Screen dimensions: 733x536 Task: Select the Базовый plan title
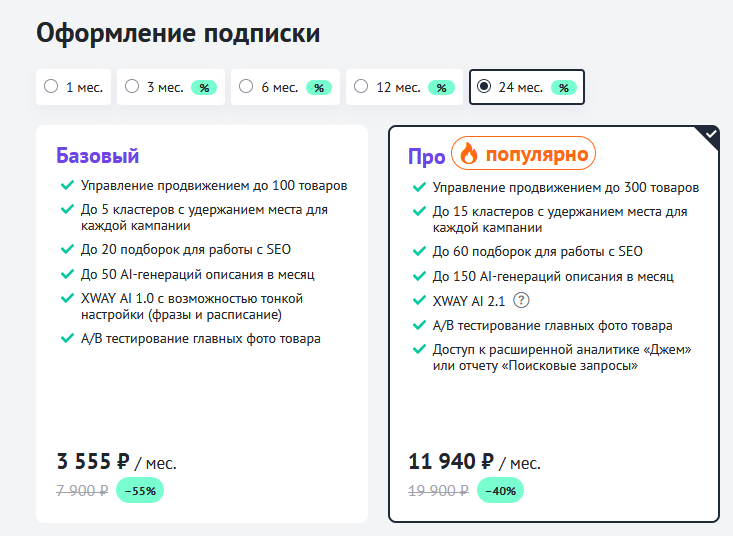coord(97,155)
